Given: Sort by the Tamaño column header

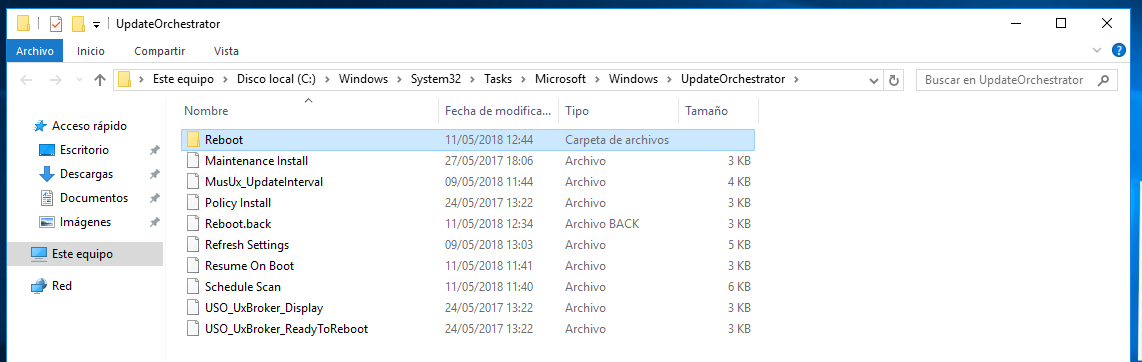Looking at the screenshot, I should coord(717,111).
